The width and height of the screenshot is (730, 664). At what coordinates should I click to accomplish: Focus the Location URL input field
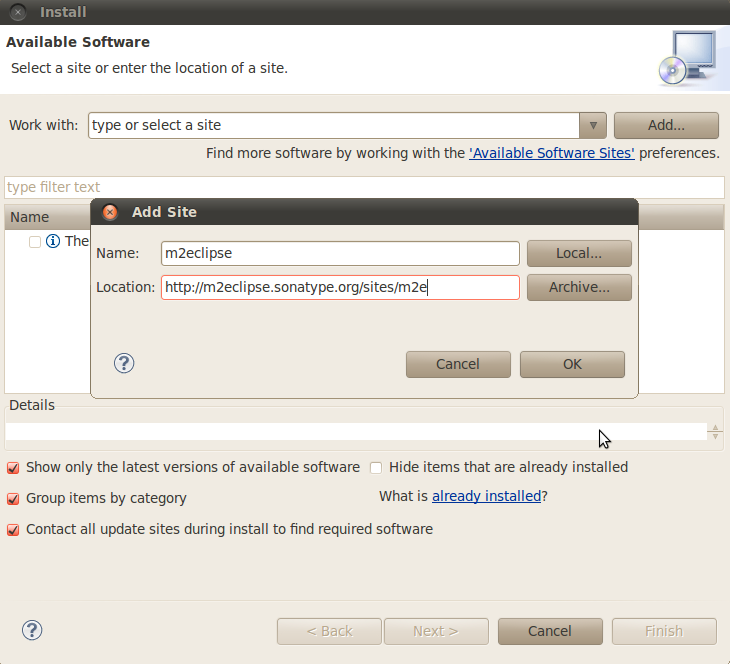(340, 287)
